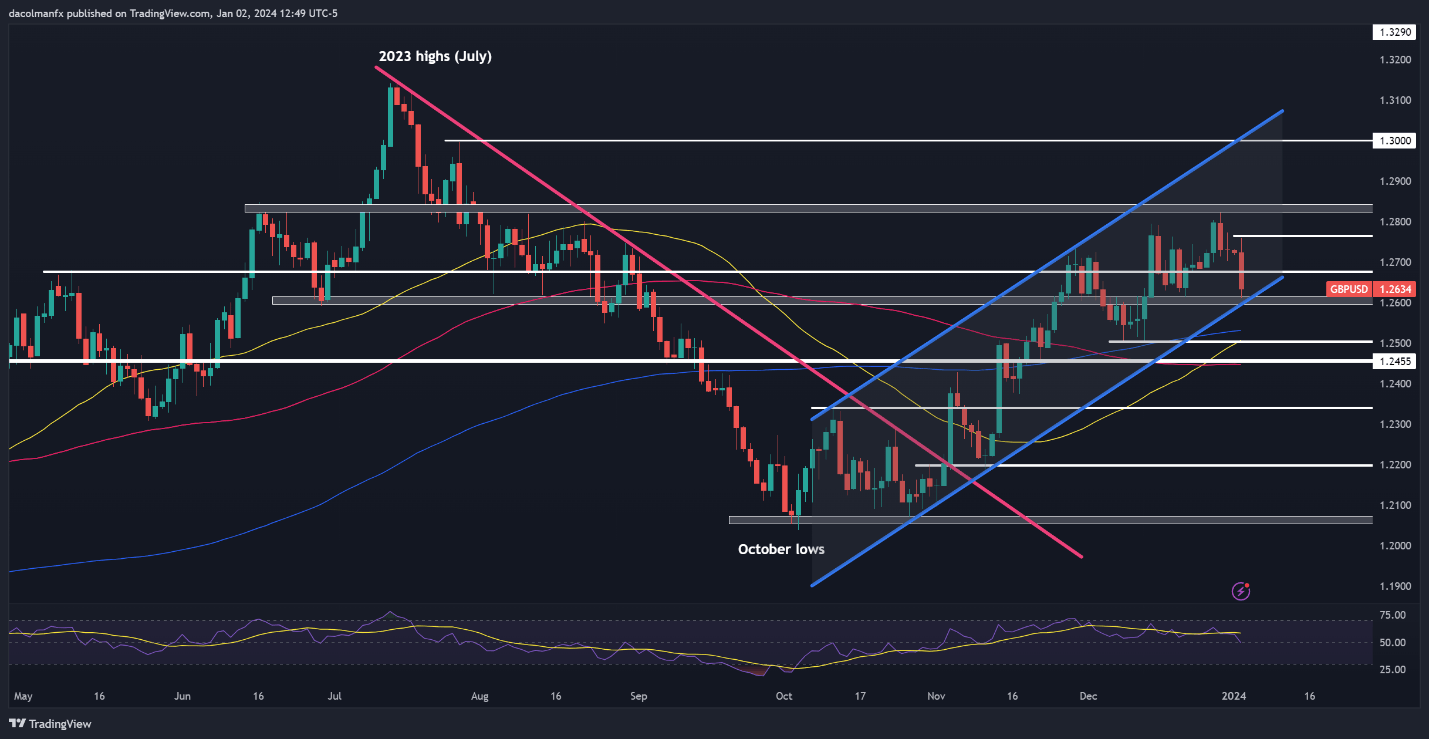
Task: Click the 1.2200 price axis value
Action: (1395, 465)
